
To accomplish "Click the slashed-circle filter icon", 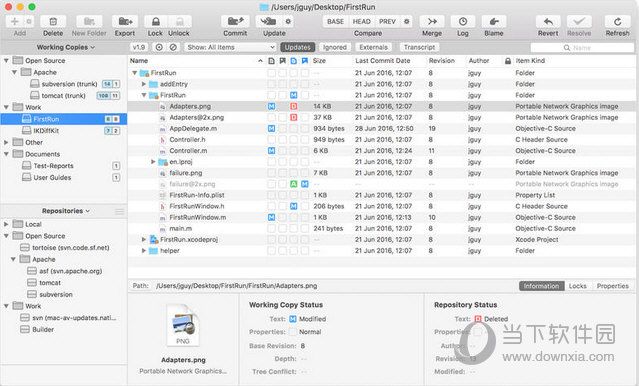I will point(173,47).
